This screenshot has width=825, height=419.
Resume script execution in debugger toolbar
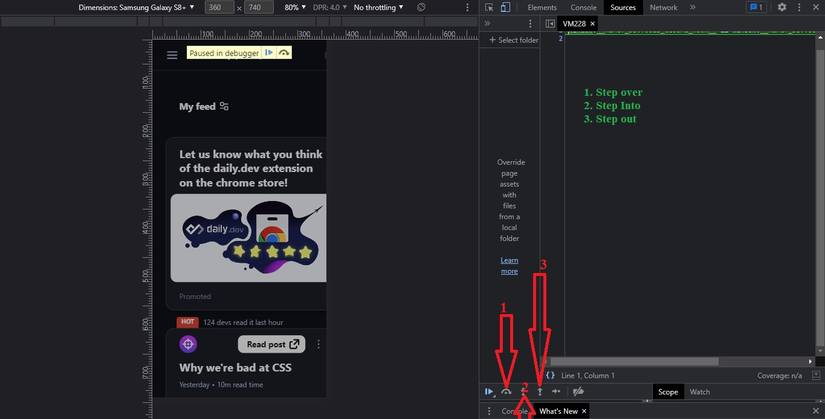[489, 392]
